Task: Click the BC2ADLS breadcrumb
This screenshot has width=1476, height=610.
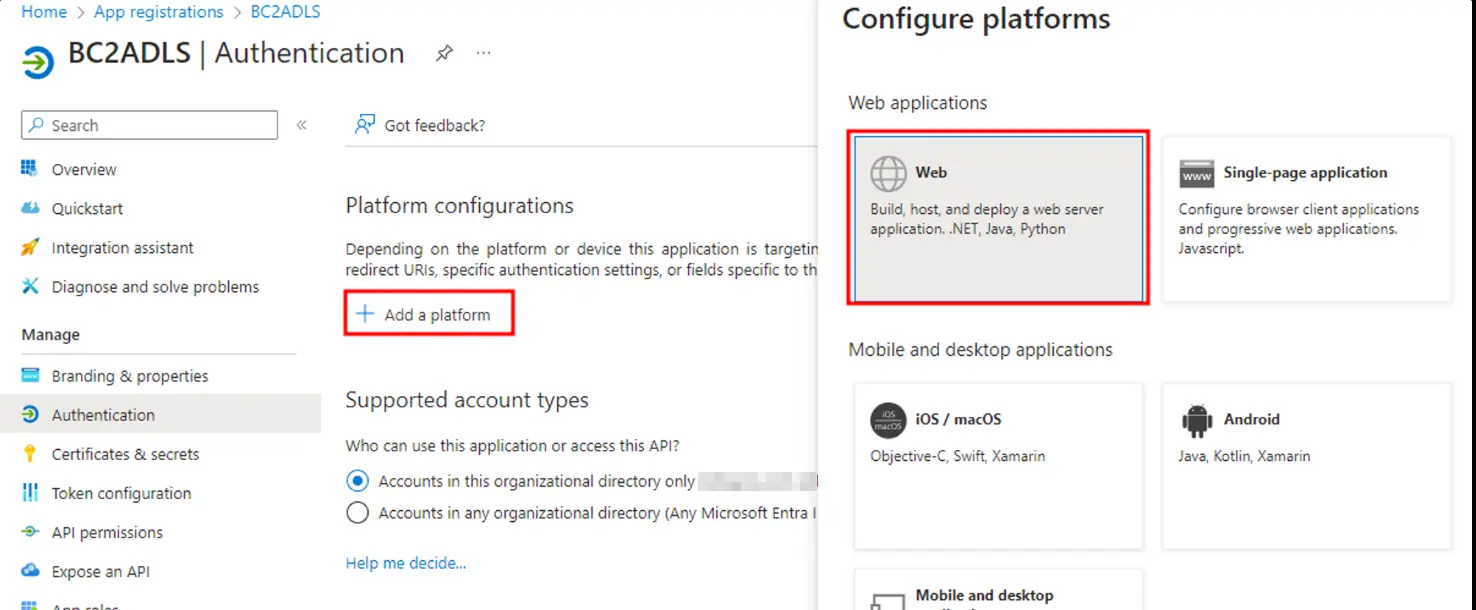Action: tap(285, 12)
